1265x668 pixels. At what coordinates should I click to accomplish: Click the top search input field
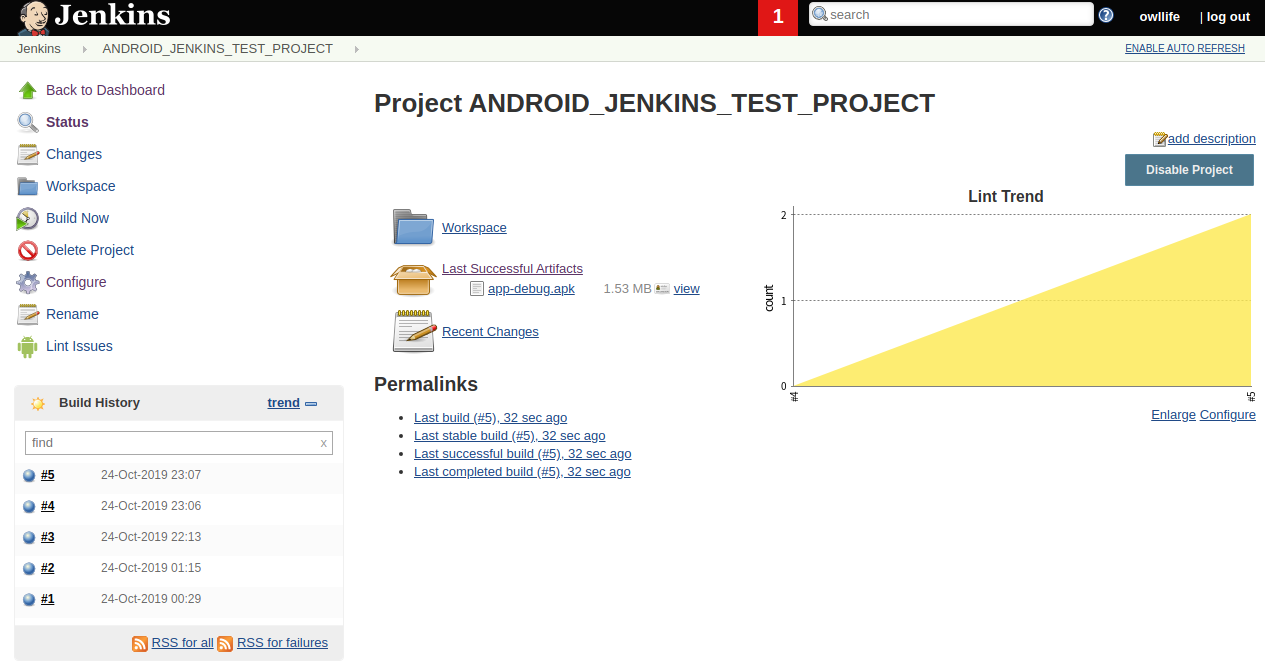tap(951, 14)
